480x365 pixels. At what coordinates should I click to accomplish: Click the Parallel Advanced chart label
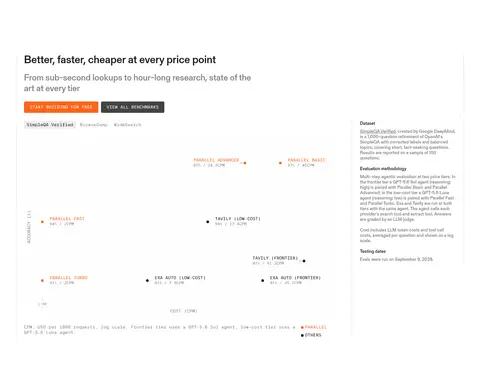coord(216,160)
